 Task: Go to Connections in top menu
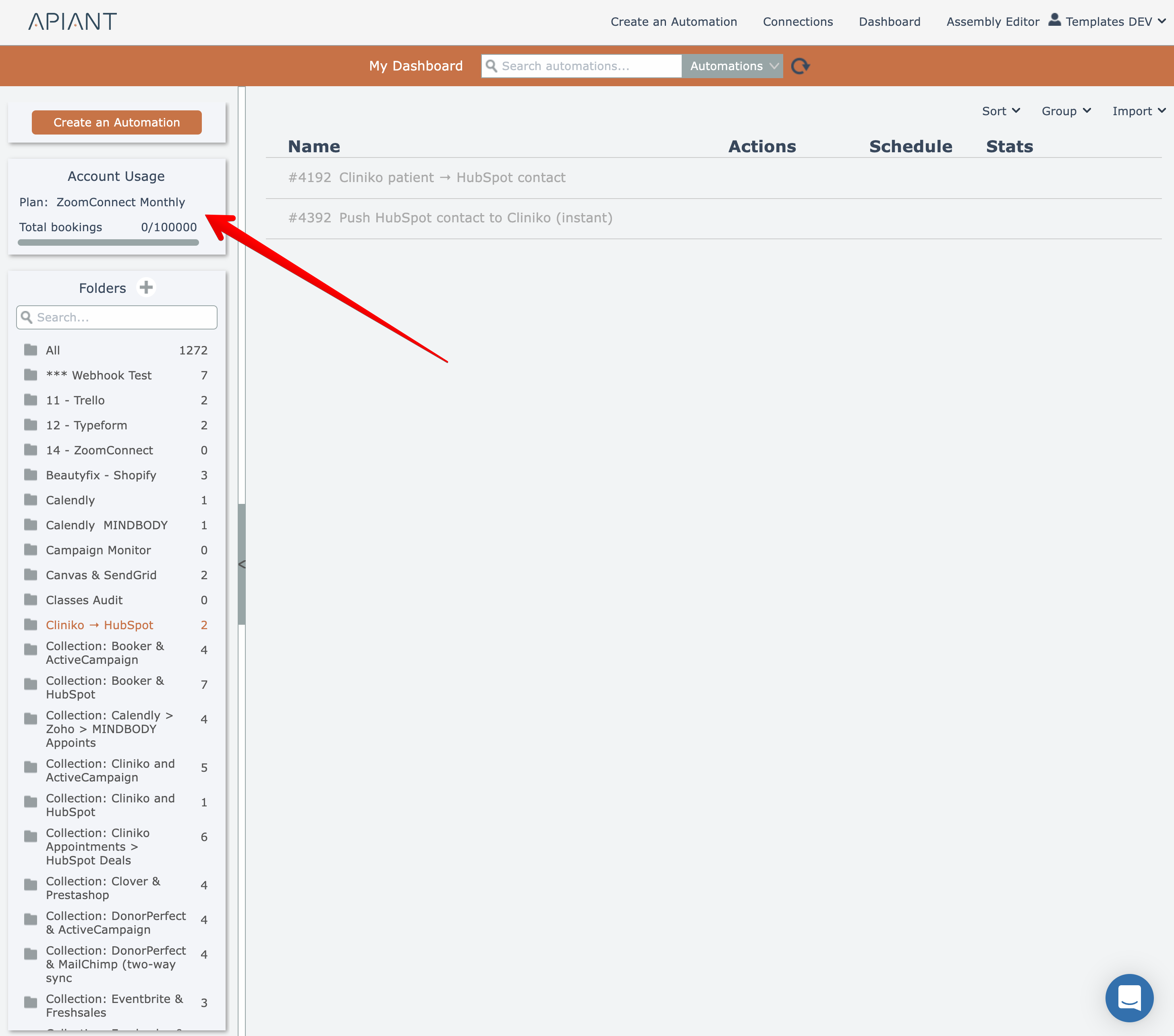coord(797,22)
